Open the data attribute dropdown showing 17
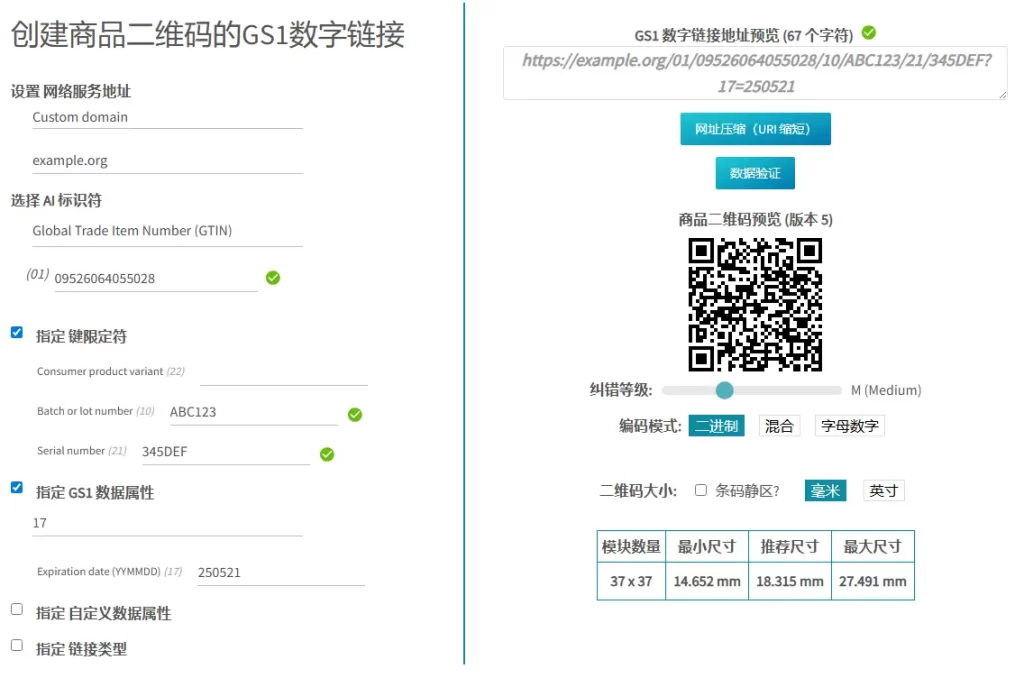Image resolution: width=1024 pixels, height=678 pixels. [x=166, y=523]
